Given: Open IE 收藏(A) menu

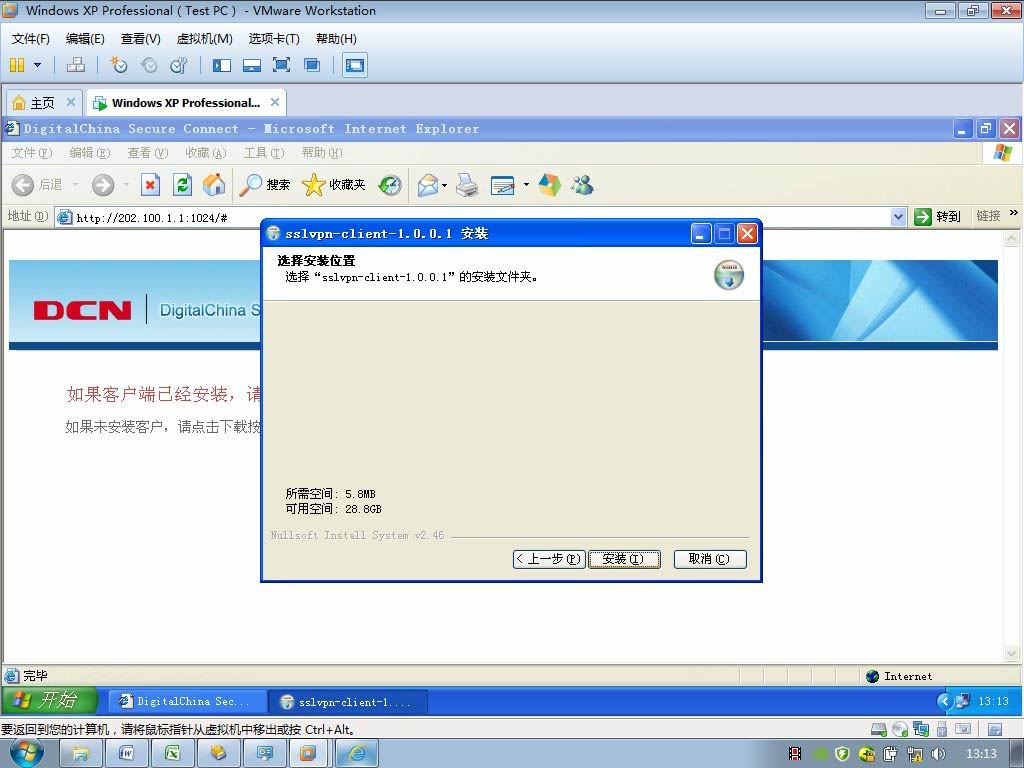Looking at the screenshot, I should pyautogui.click(x=206, y=153).
